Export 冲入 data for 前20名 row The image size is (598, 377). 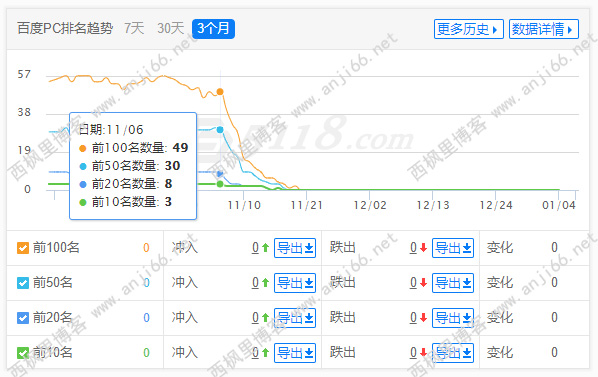click(295, 318)
